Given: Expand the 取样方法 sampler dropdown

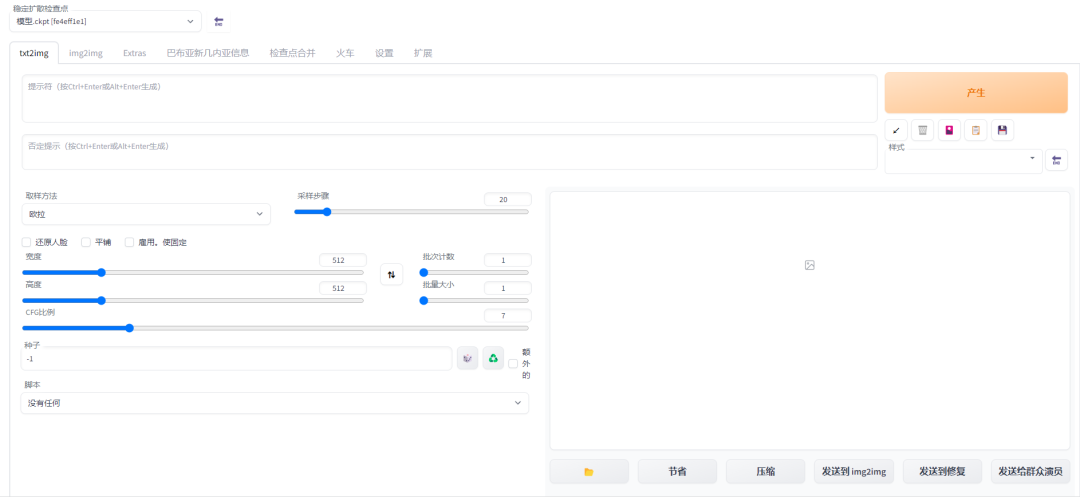Looking at the screenshot, I should (x=146, y=214).
